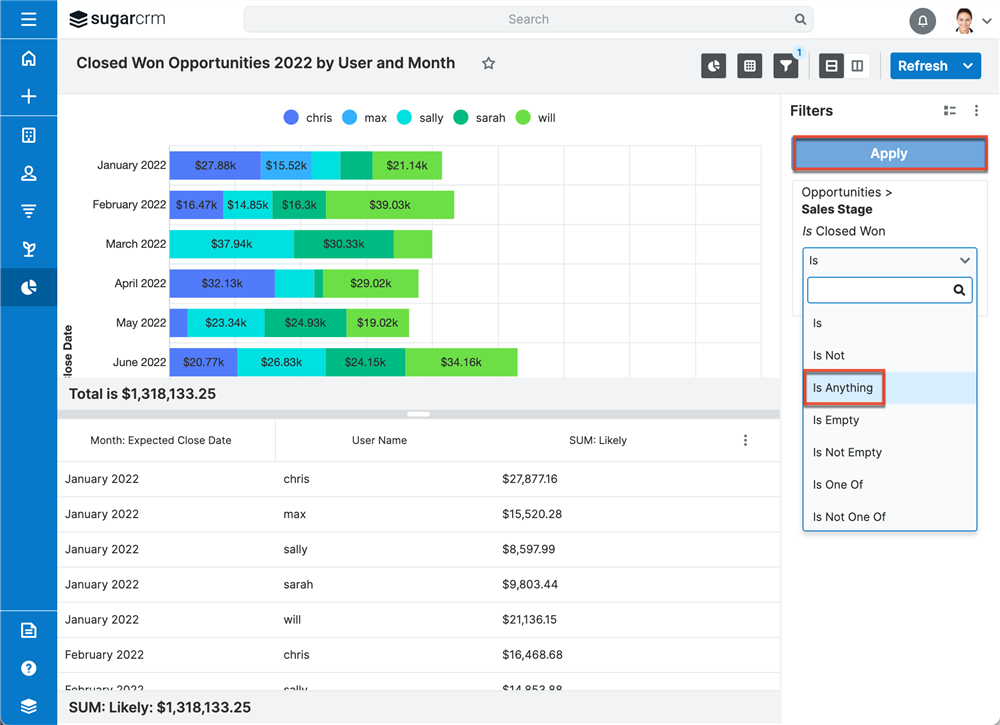Viewport: 1000px width, 725px height.
Task: Open user avatar profile menu
Action: tap(964, 20)
